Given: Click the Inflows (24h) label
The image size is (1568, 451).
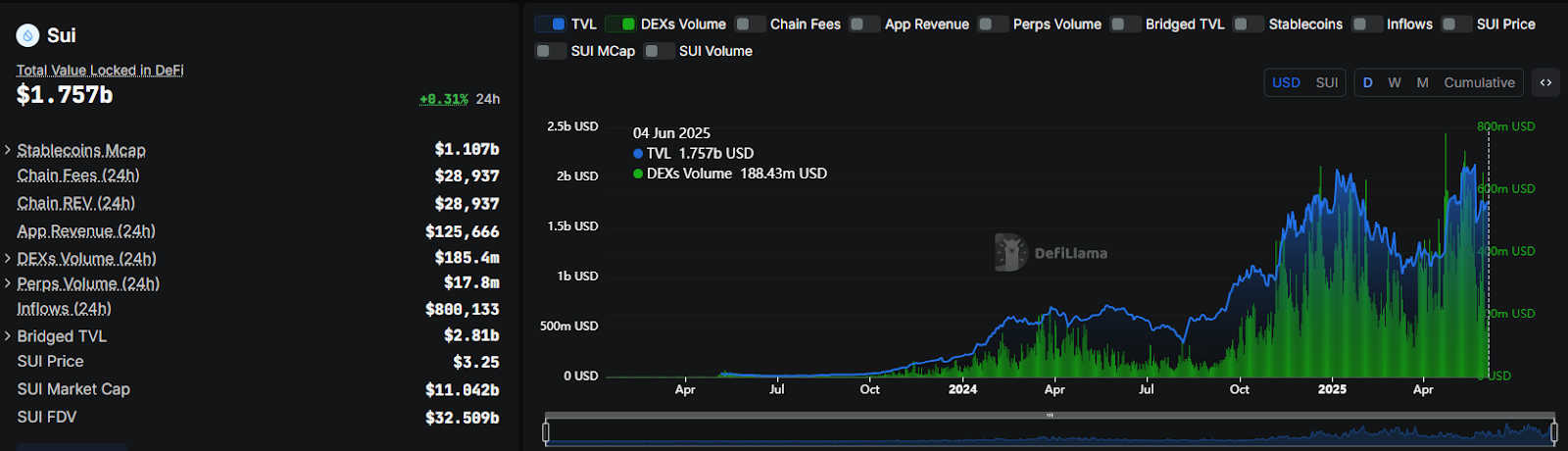Looking at the screenshot, I should 64,309.
